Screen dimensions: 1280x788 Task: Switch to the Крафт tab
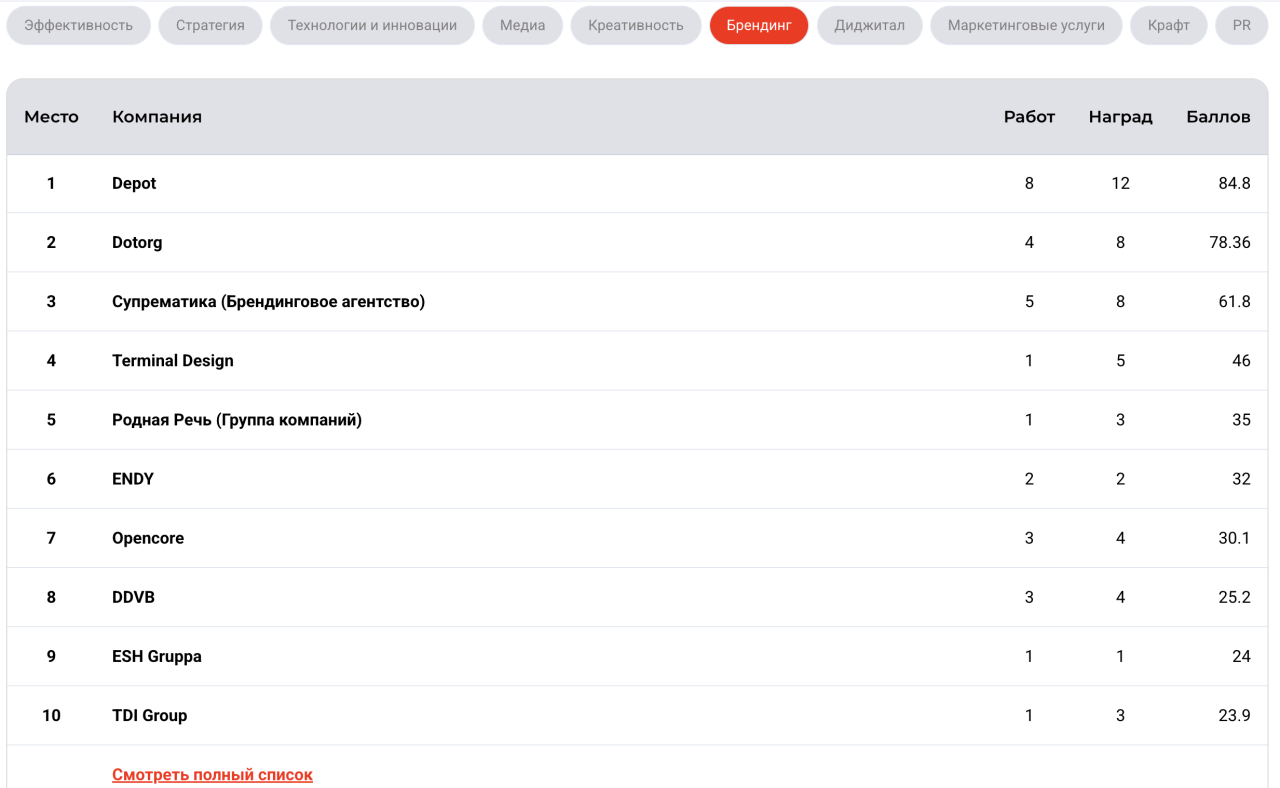click(1169, 25)
